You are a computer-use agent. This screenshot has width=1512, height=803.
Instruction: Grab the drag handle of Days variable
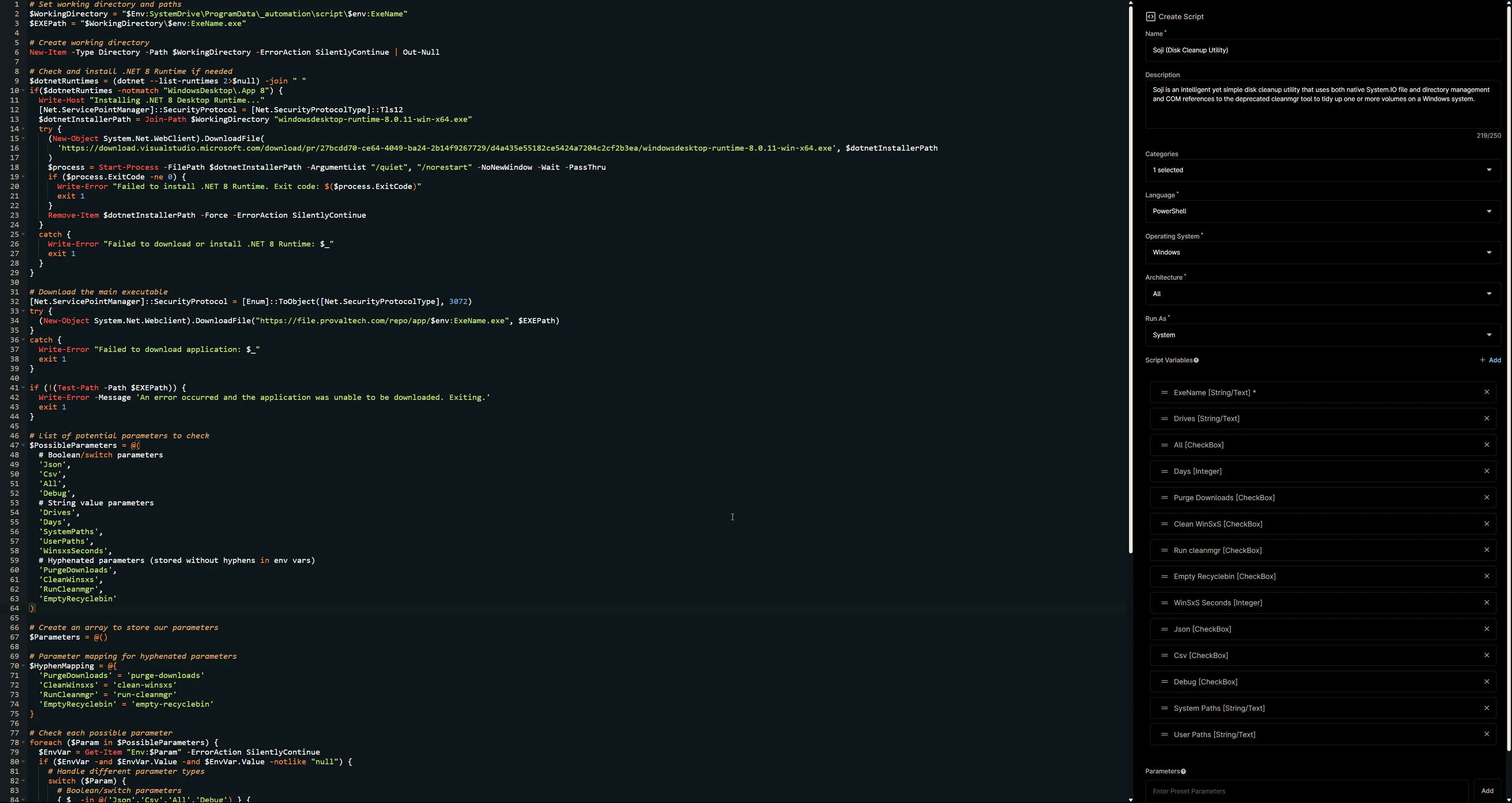point(1164,471)
